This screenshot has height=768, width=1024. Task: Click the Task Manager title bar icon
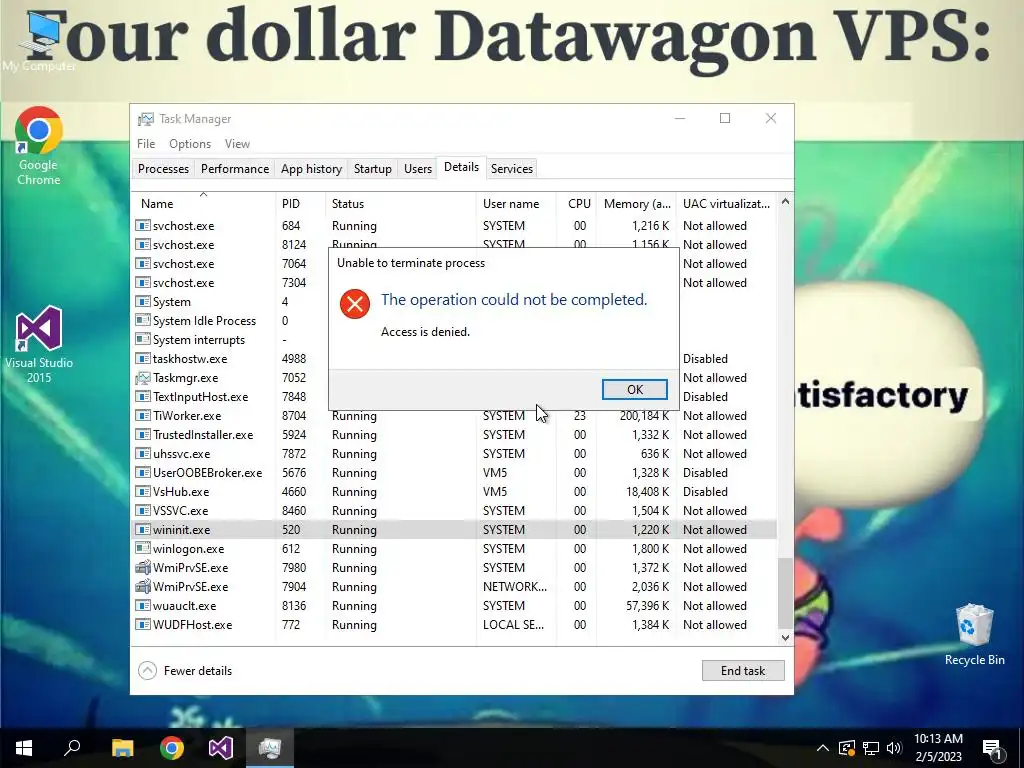(146, 119)
